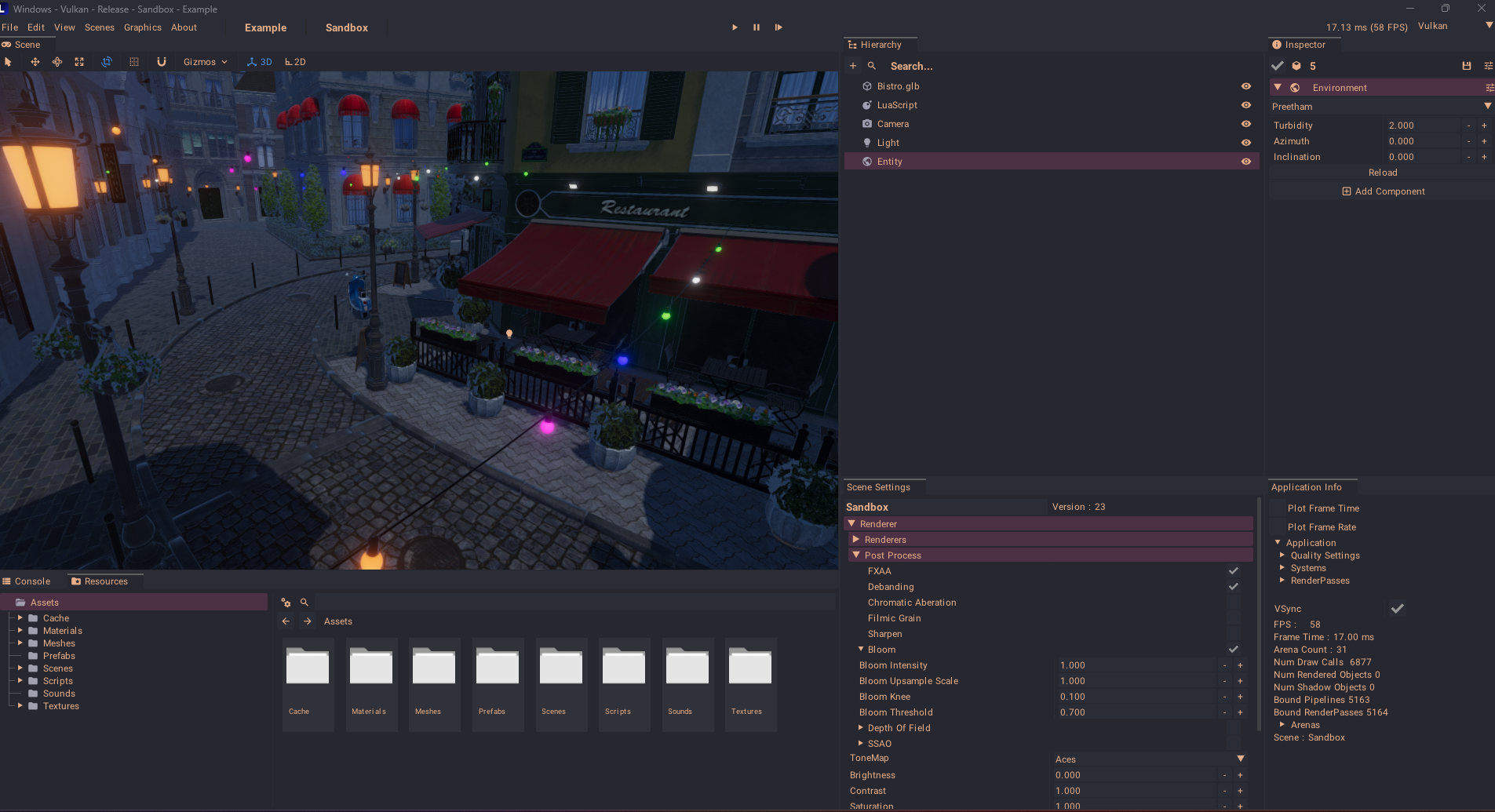
Task: Toggle visibility of Bistro.glb
Action: (1245, 86)
